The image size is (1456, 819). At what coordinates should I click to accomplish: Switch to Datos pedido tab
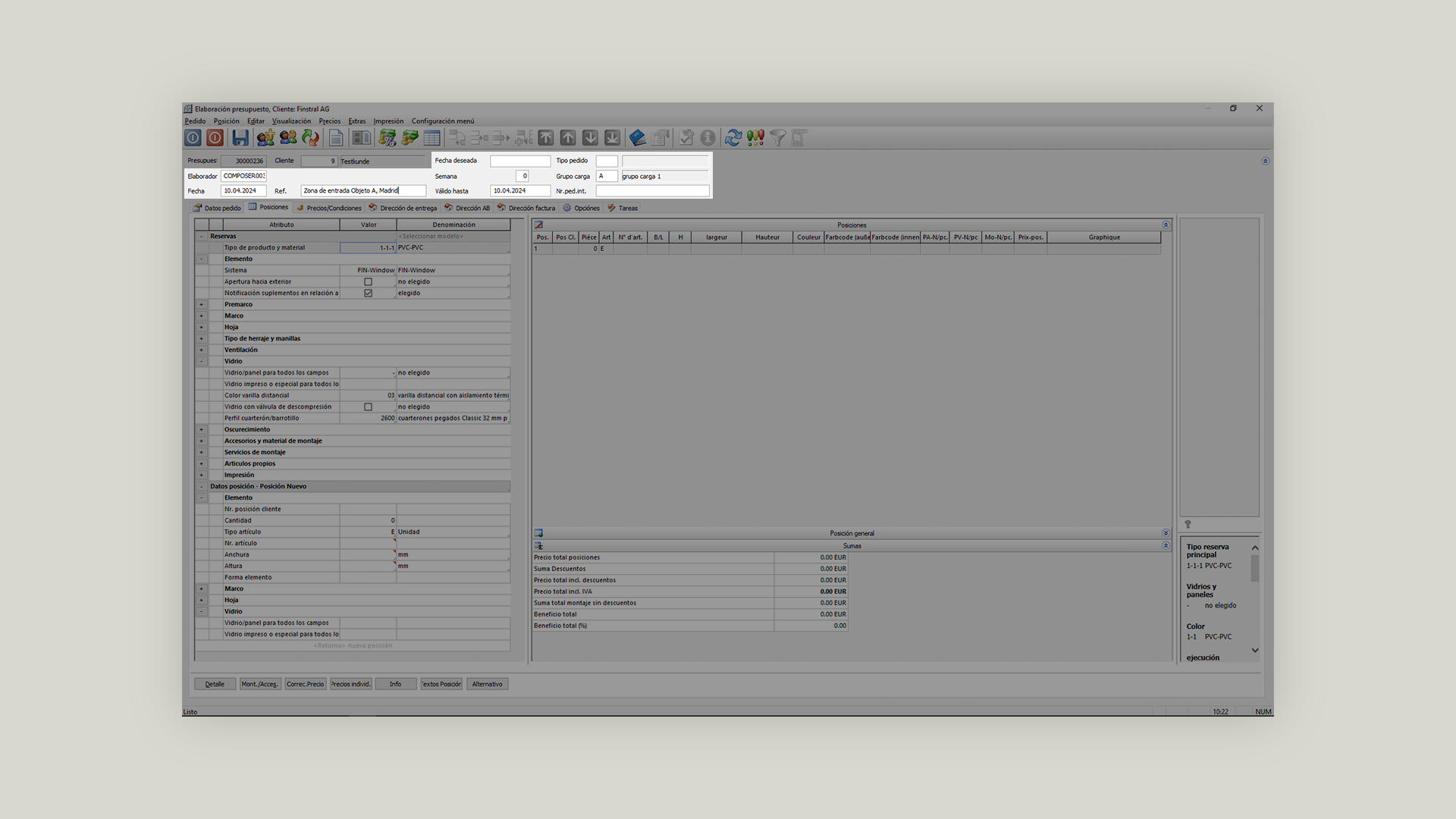pos(217,208)
